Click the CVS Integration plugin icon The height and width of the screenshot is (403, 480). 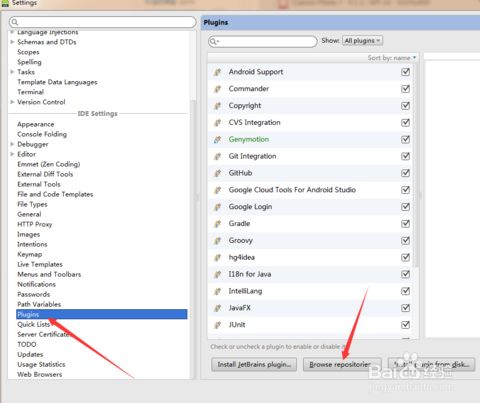point(218,123)
